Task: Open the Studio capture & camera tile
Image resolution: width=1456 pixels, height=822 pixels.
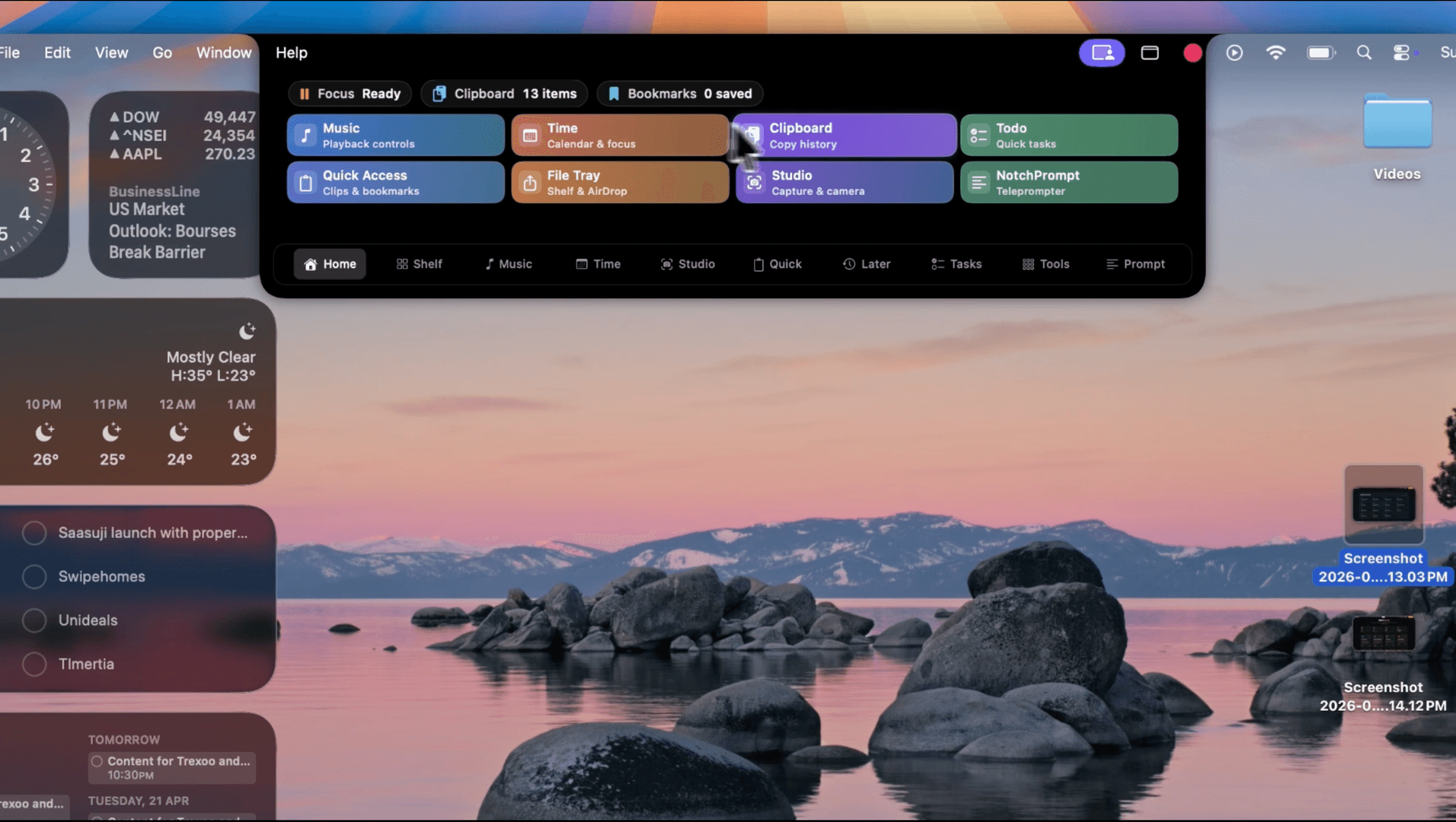Action: tap(845, 183)
